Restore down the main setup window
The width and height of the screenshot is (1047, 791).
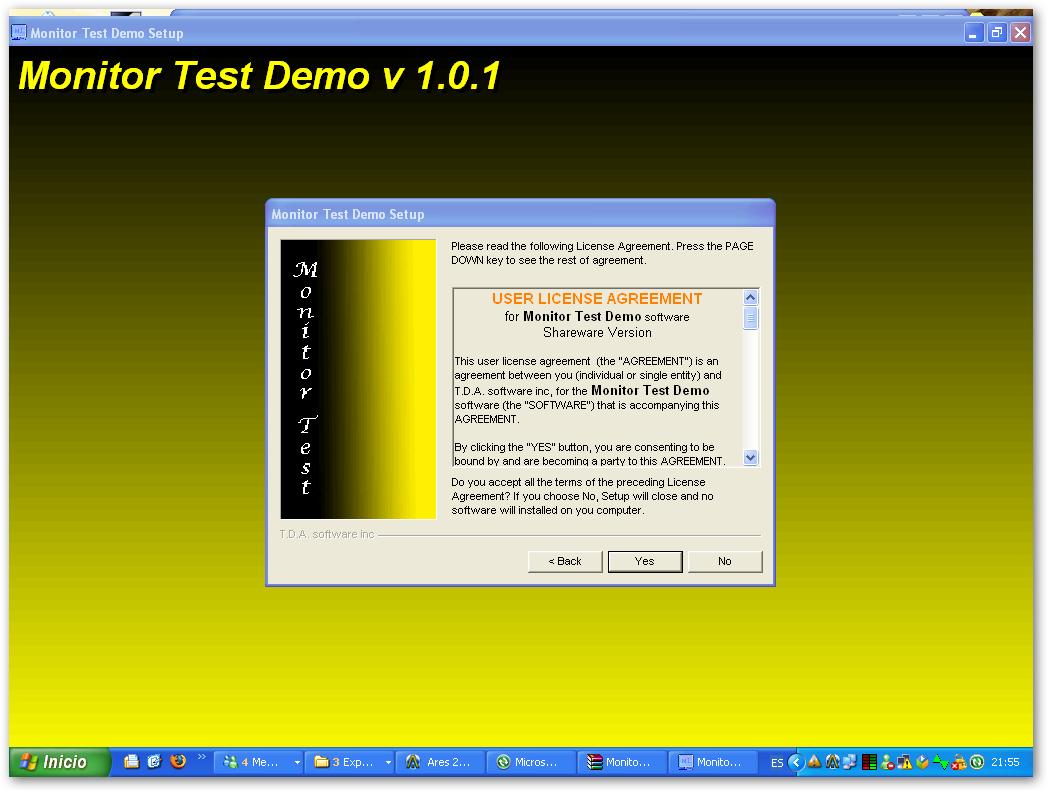997,33
